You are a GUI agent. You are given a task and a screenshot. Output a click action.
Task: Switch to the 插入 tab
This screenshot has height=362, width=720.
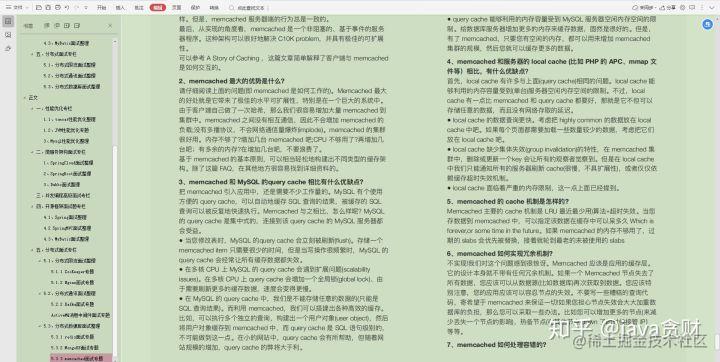120,8
